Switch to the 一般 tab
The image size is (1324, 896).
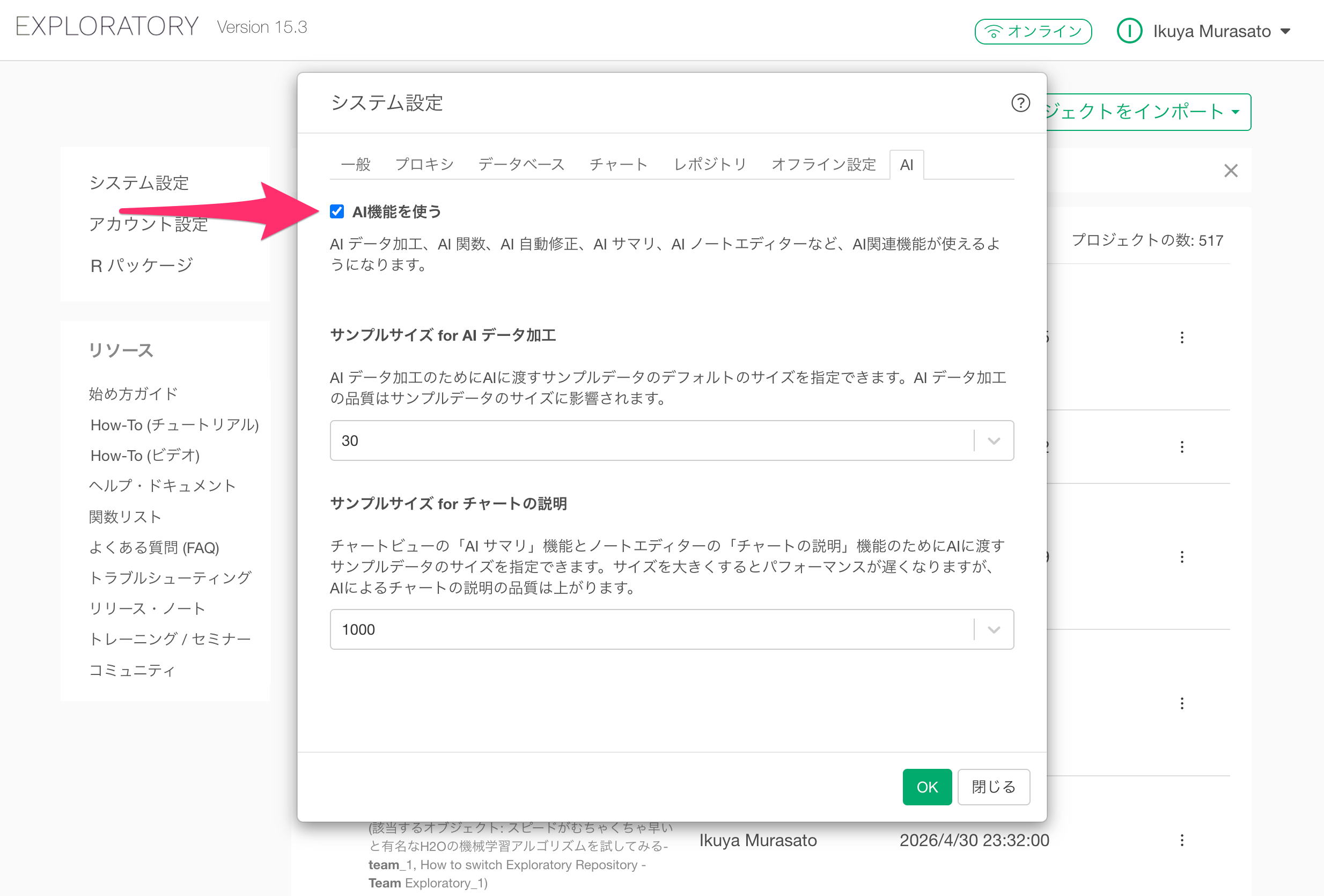coord(356,165)
